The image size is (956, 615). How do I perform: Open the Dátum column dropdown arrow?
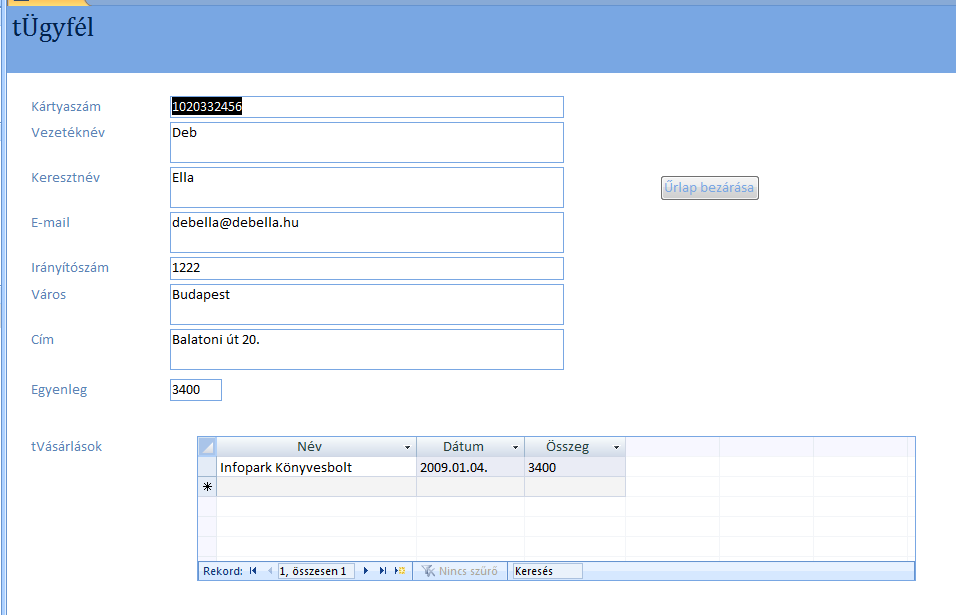[x=515, y=447]
